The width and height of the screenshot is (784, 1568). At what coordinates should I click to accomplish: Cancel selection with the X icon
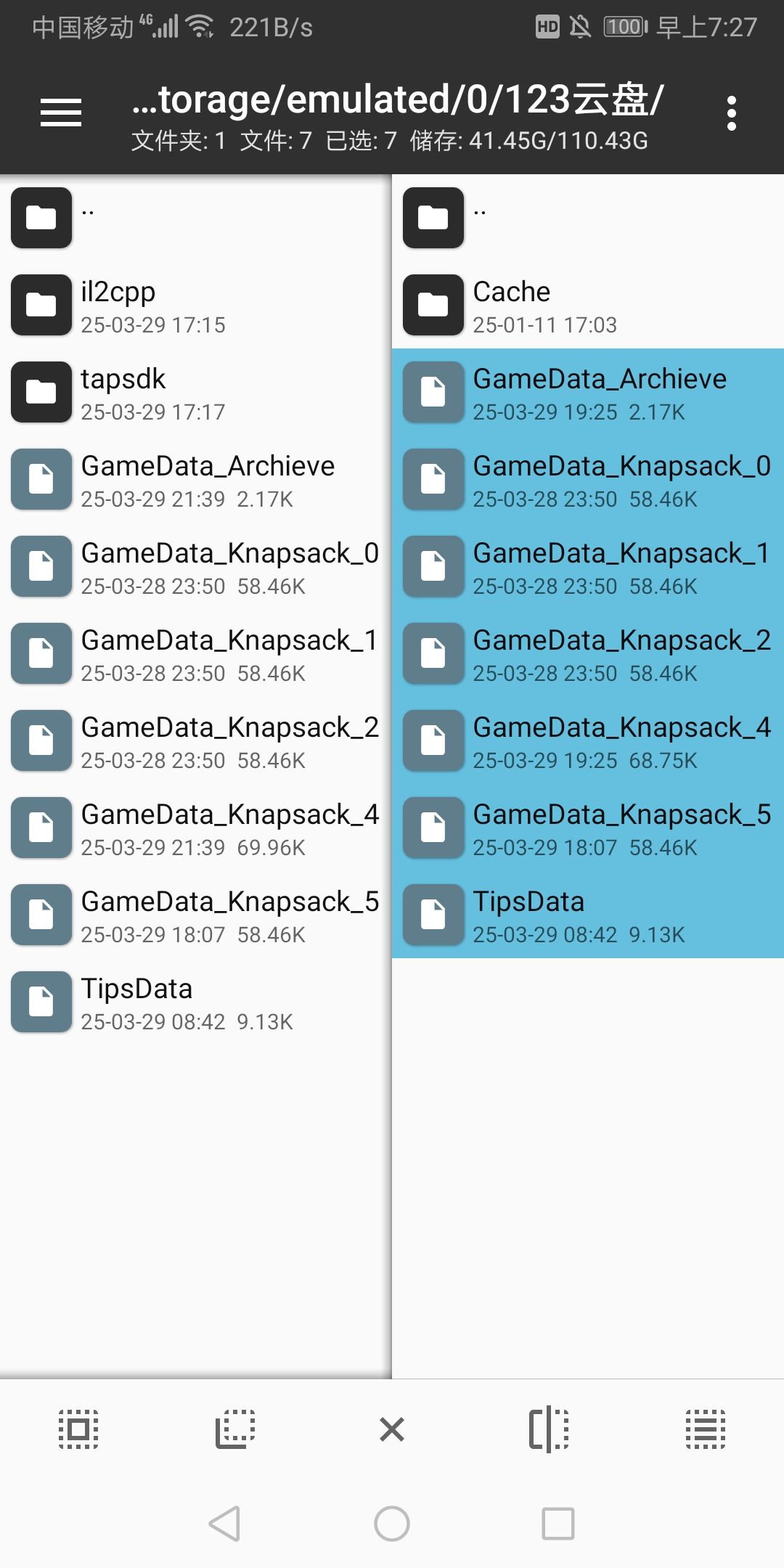[392, 1429]
